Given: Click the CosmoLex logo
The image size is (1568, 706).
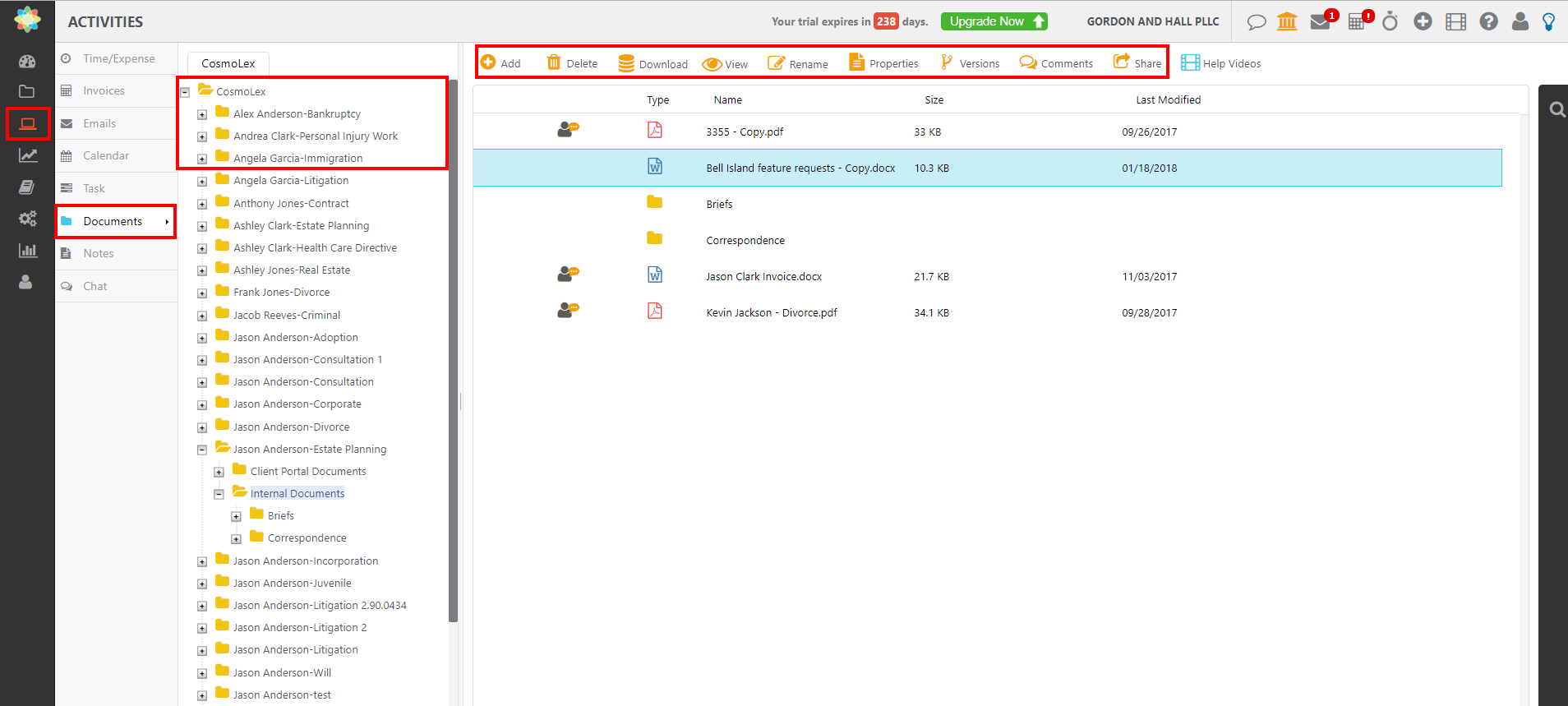Looking at the screenshot, I should point(27,20).
